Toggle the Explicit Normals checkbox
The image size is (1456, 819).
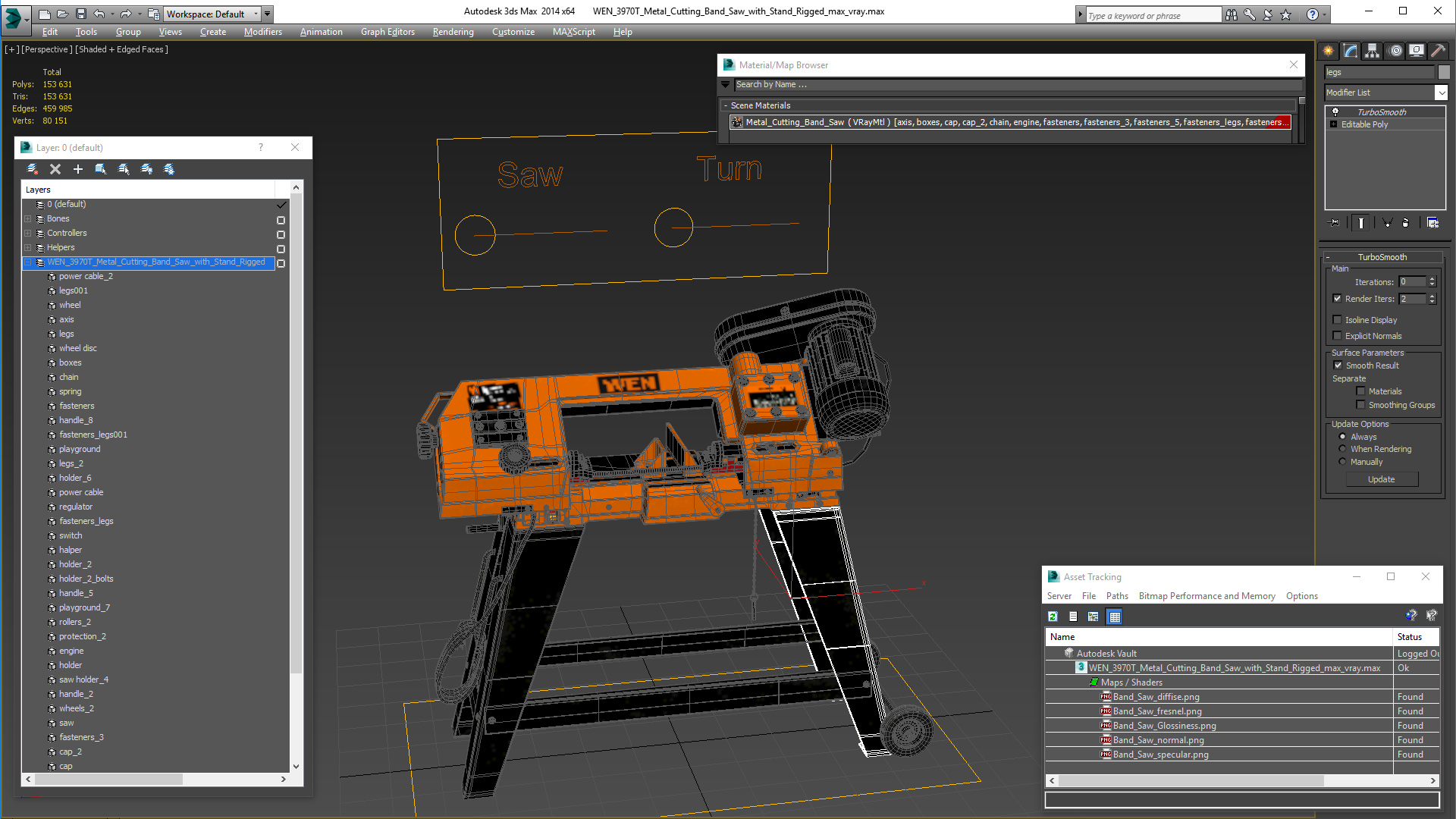click(x=1338, y=336)
